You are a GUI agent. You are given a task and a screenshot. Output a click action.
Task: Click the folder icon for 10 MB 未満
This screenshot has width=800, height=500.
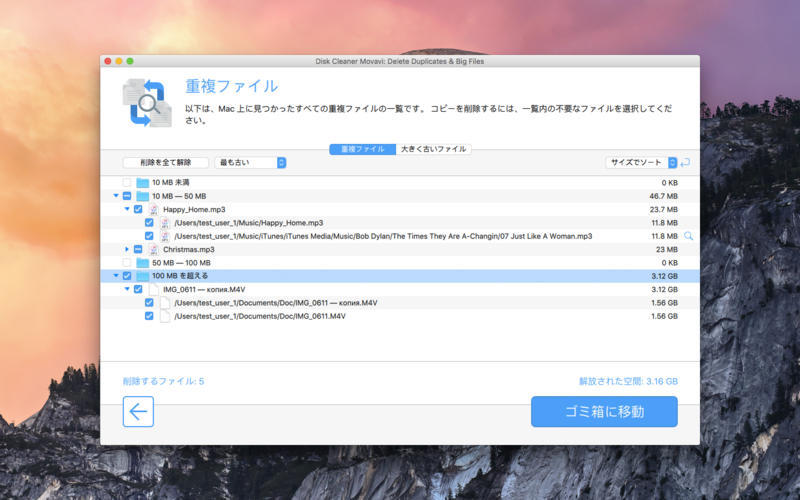tap(142, 183)
